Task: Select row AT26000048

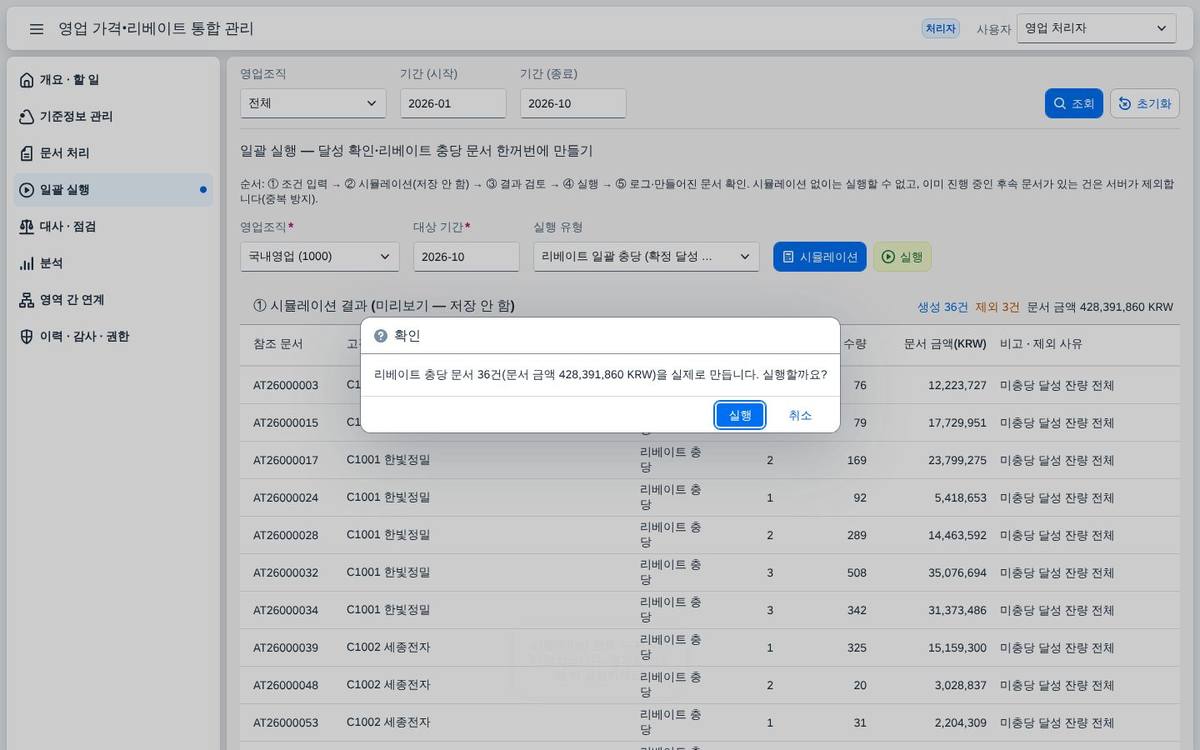Action: pos(710,686)
